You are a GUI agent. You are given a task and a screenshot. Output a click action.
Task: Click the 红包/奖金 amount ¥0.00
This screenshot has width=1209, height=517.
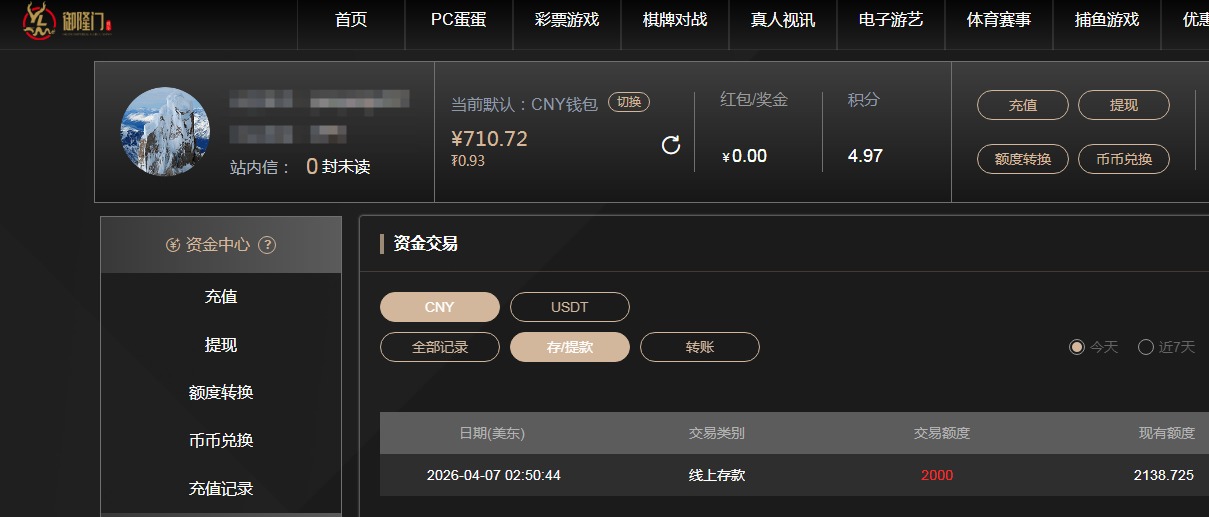tap(744, 156)
